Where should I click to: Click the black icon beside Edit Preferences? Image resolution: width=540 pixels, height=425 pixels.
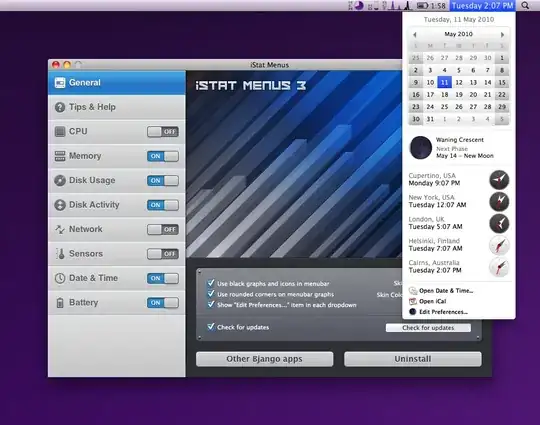[x=413, y=312]
